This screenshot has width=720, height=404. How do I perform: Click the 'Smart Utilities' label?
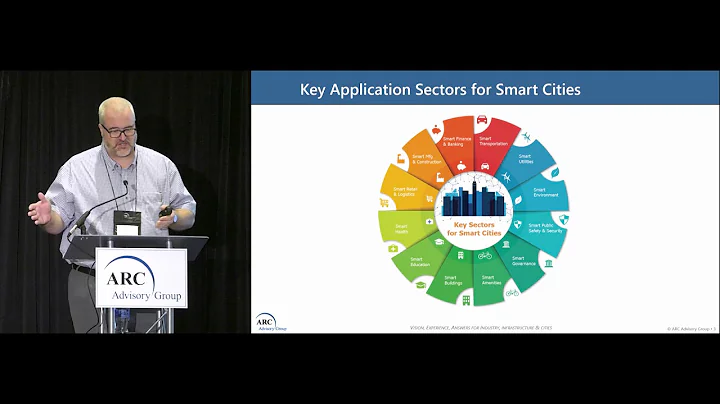525,159
